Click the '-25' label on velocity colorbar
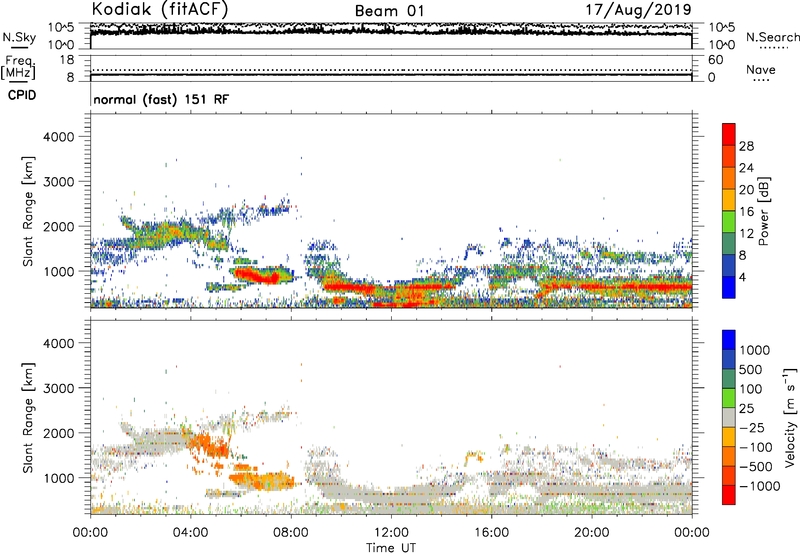Screen dimensions: 800x554 (752, 428)
